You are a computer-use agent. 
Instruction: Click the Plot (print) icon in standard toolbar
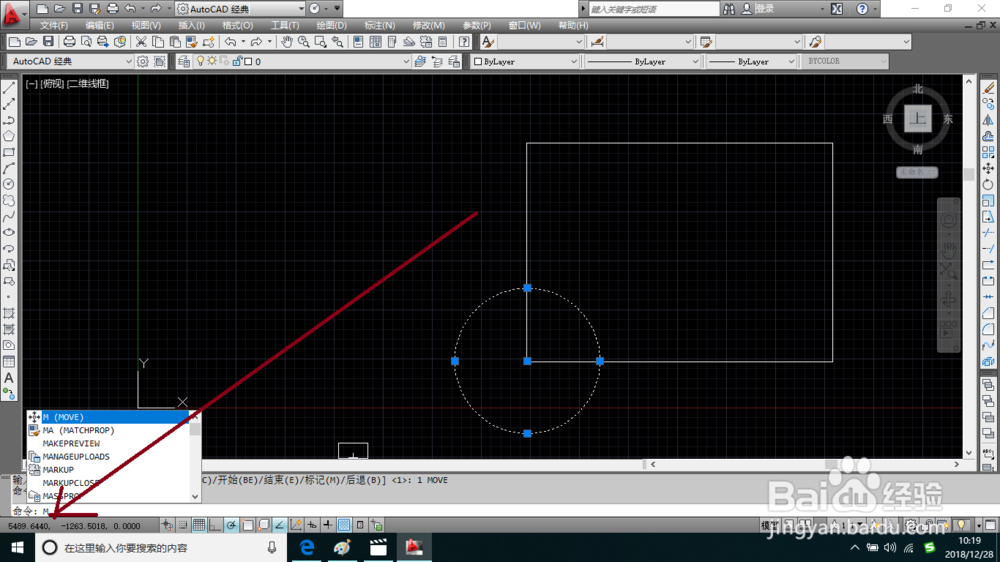point(69,42)
